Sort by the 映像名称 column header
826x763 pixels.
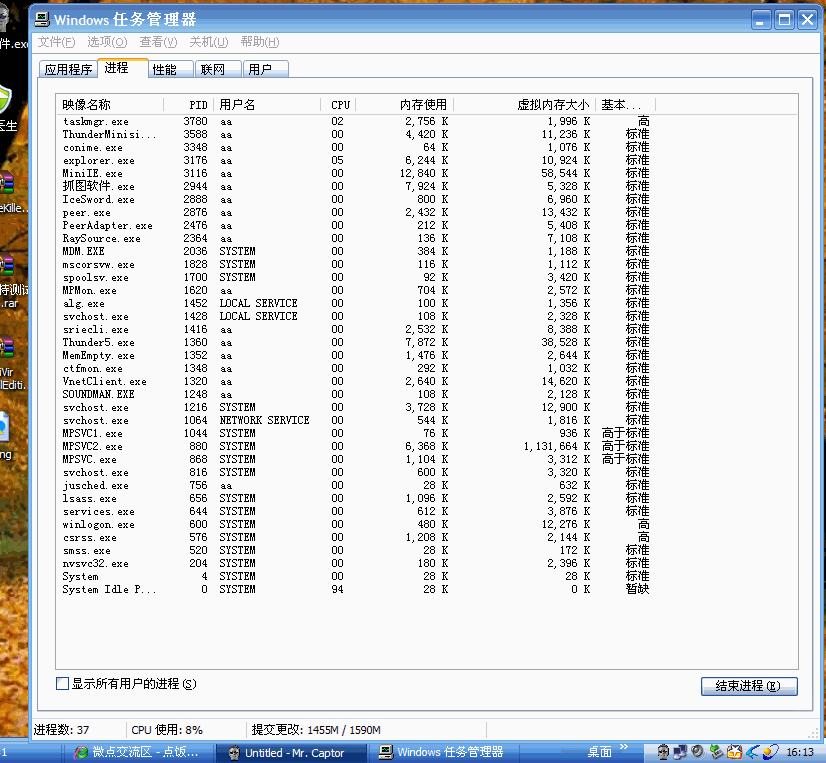pyautogui.click(x=110, y=104)
